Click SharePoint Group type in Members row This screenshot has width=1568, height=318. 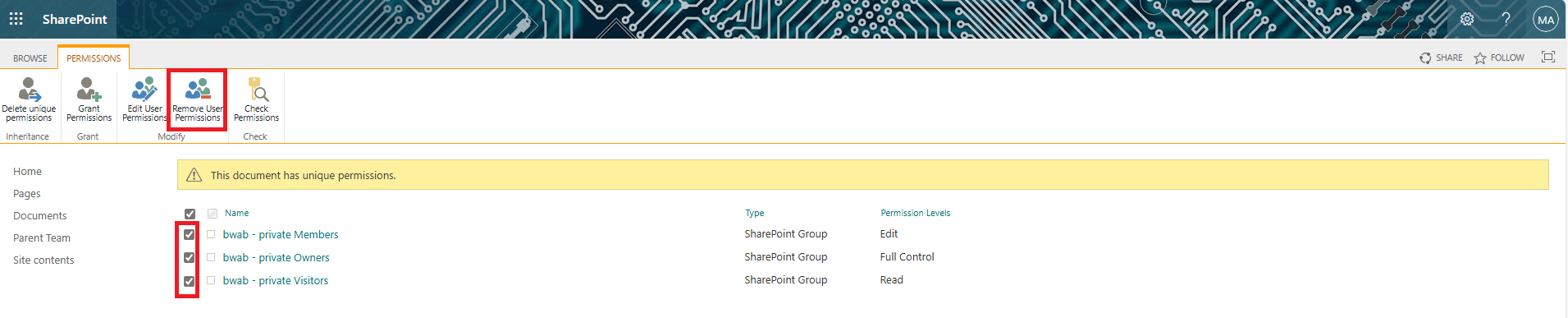(x=786, y=233)
